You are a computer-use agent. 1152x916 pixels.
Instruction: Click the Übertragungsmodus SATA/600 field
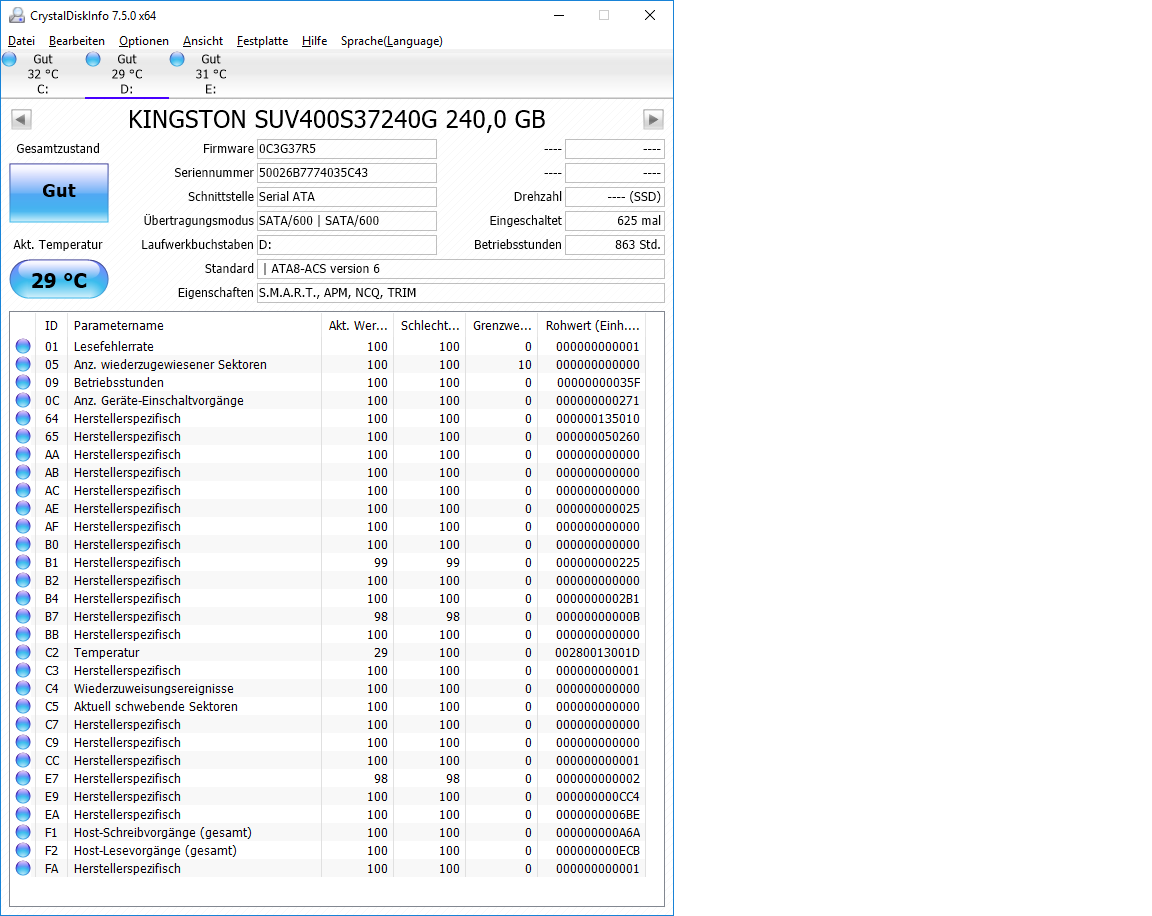point(347,221)
